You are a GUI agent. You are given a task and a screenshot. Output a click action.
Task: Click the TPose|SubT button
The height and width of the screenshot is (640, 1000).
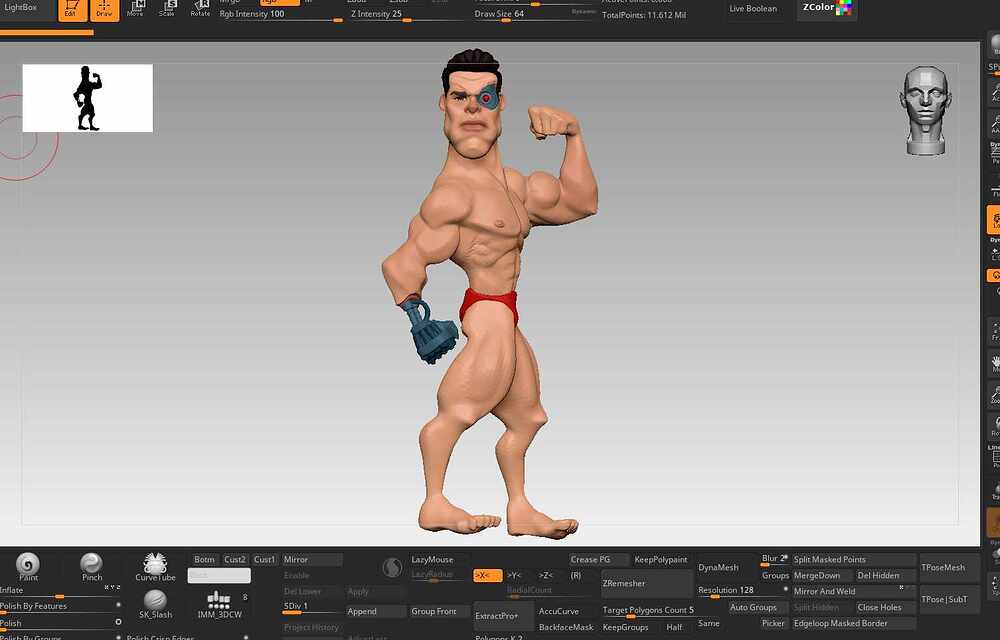(x=950, y=599)
